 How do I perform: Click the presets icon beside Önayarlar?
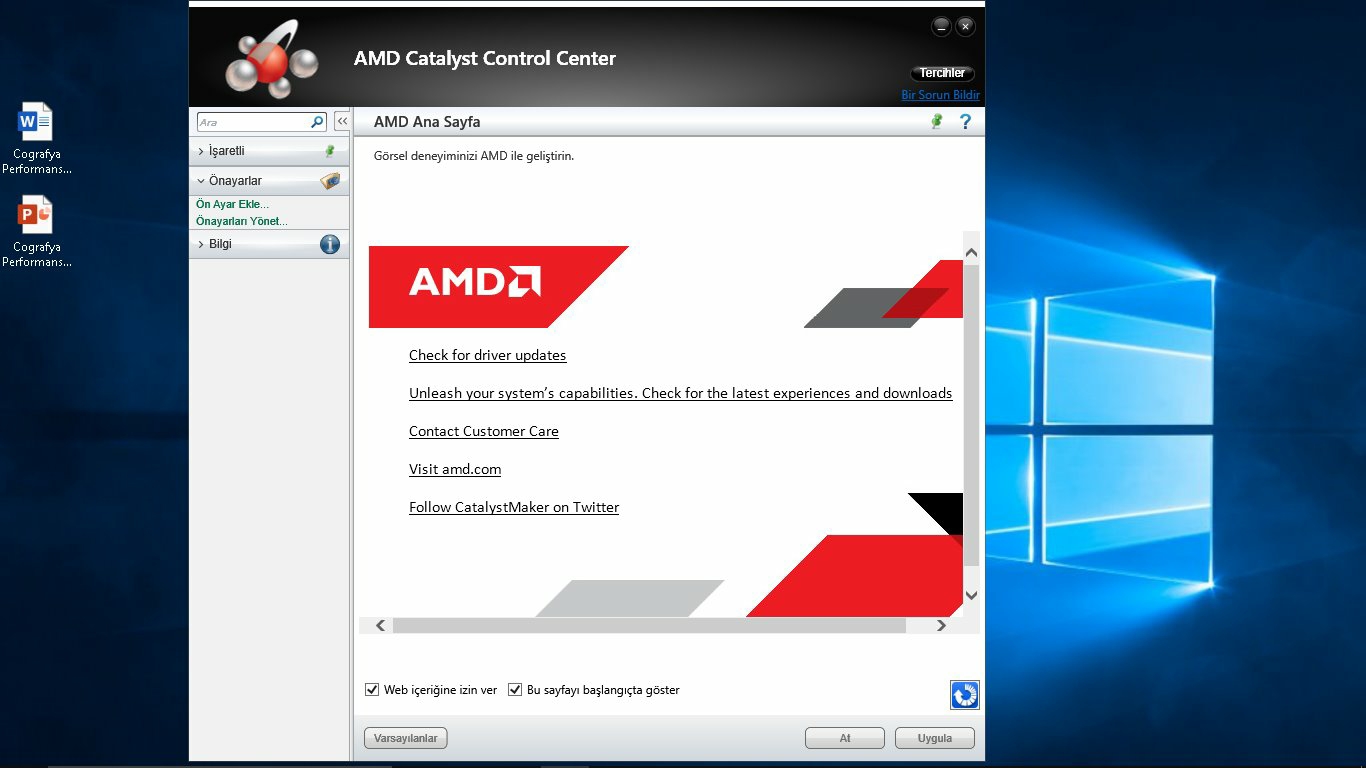tap(330, 181)
